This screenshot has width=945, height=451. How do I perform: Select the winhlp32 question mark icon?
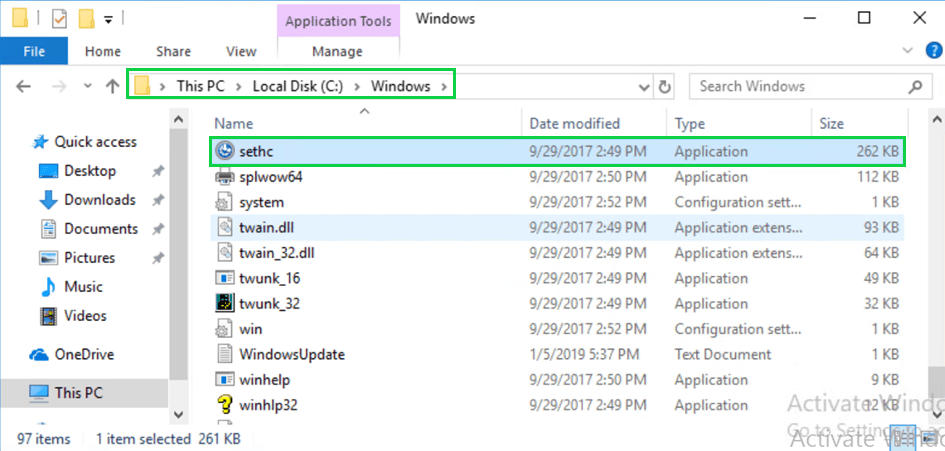tap(225, 405)
